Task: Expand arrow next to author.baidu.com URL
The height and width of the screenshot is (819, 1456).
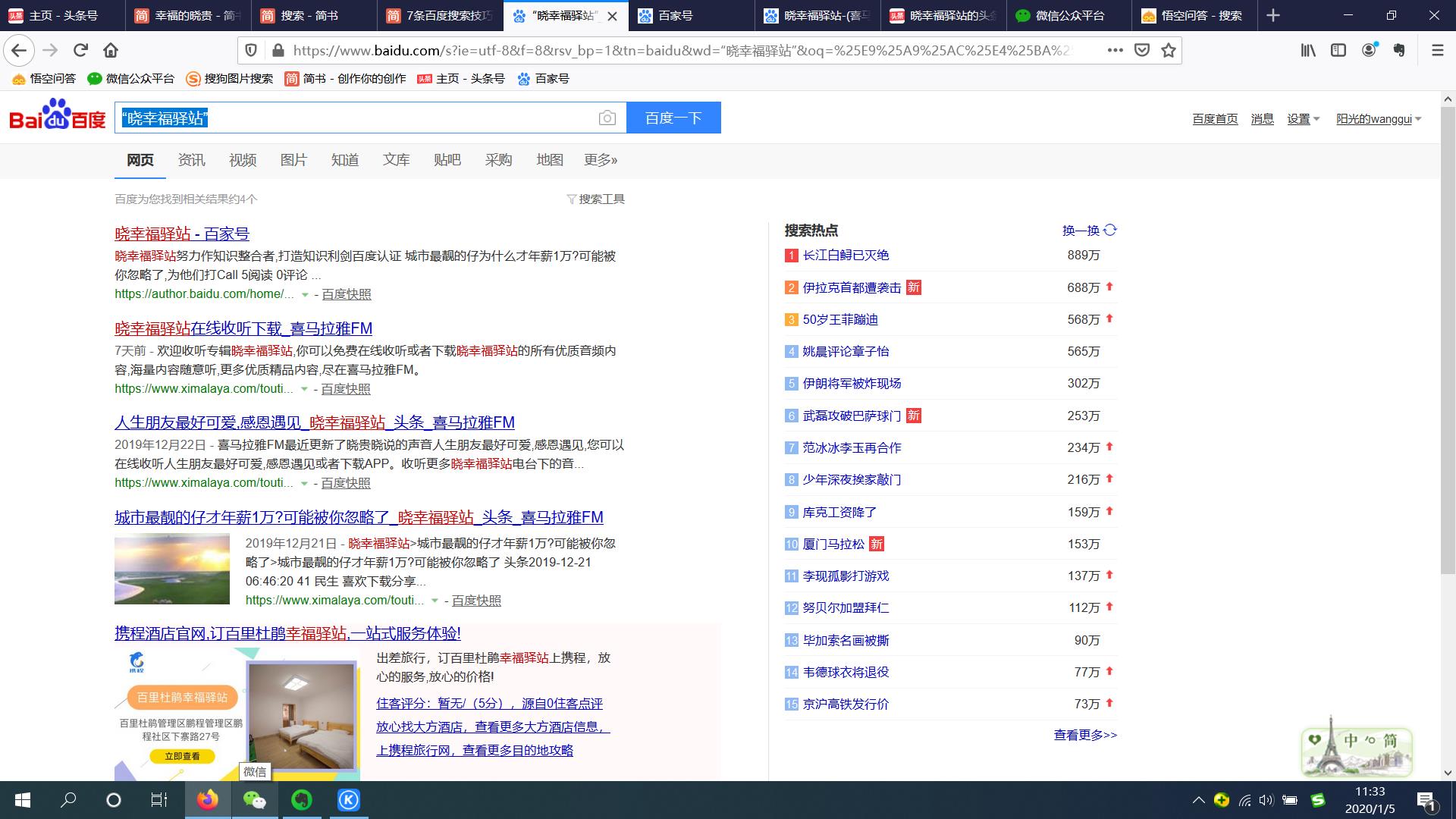Action: click(305, 294)
